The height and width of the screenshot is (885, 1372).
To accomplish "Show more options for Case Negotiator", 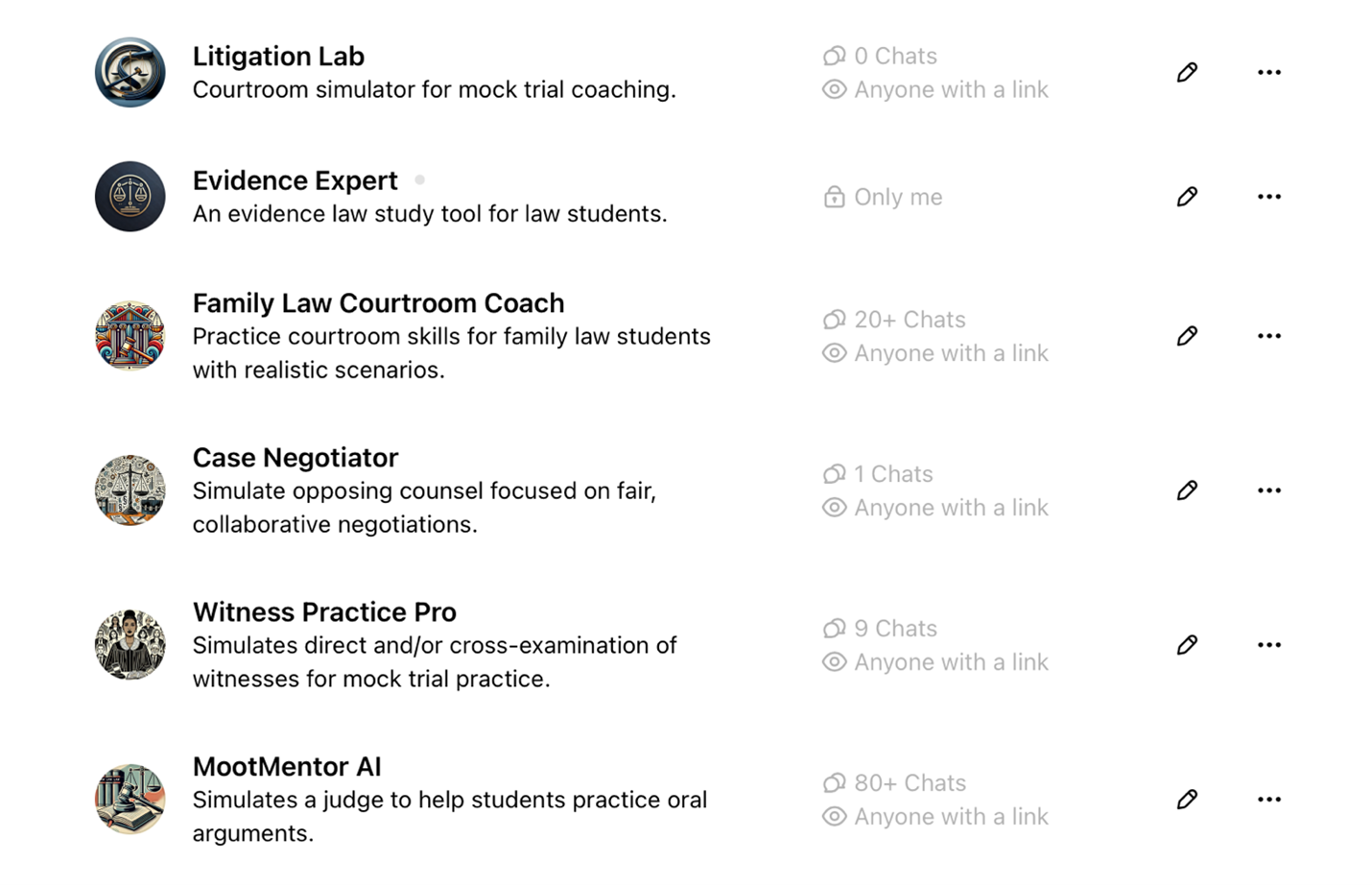I will (x=1268, y=490).
